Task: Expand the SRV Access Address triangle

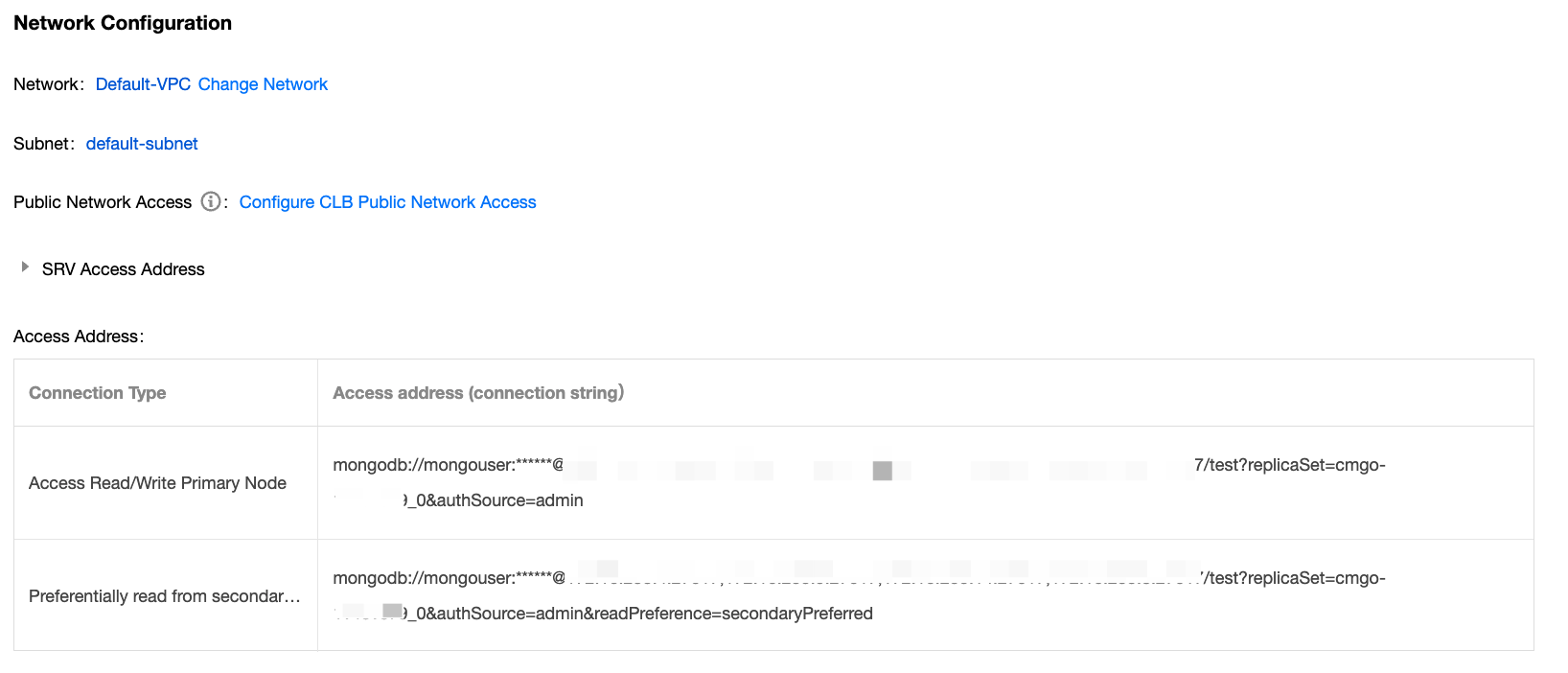Action: 25,267
